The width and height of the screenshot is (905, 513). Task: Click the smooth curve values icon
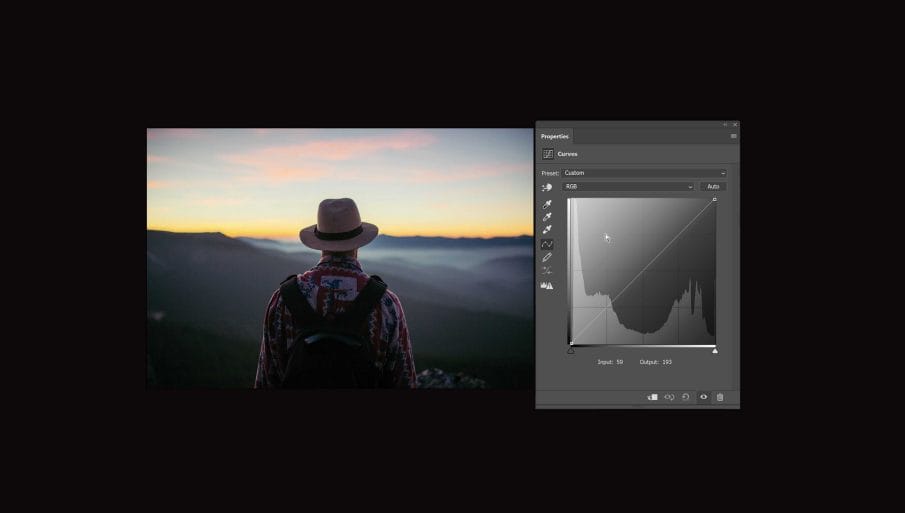547,271
